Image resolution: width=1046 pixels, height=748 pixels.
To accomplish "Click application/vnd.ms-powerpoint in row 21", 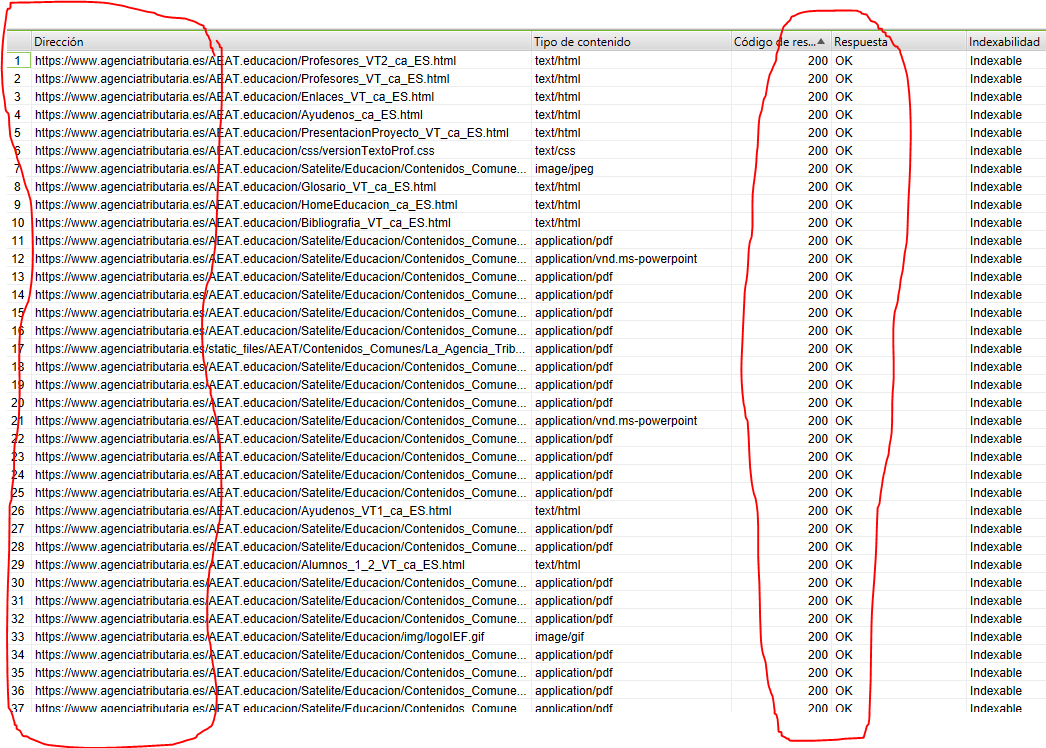I will [616, 421].
